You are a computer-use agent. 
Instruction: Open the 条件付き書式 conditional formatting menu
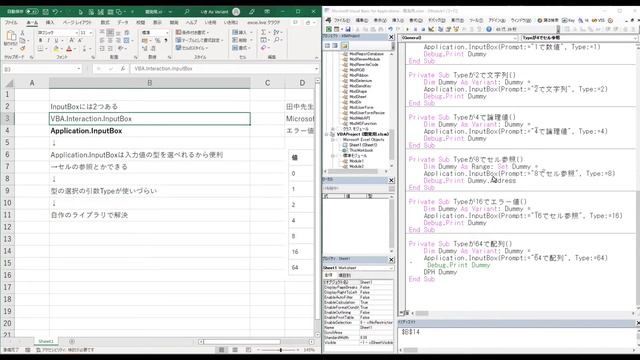pyautogui.click(x=193, y=32)
